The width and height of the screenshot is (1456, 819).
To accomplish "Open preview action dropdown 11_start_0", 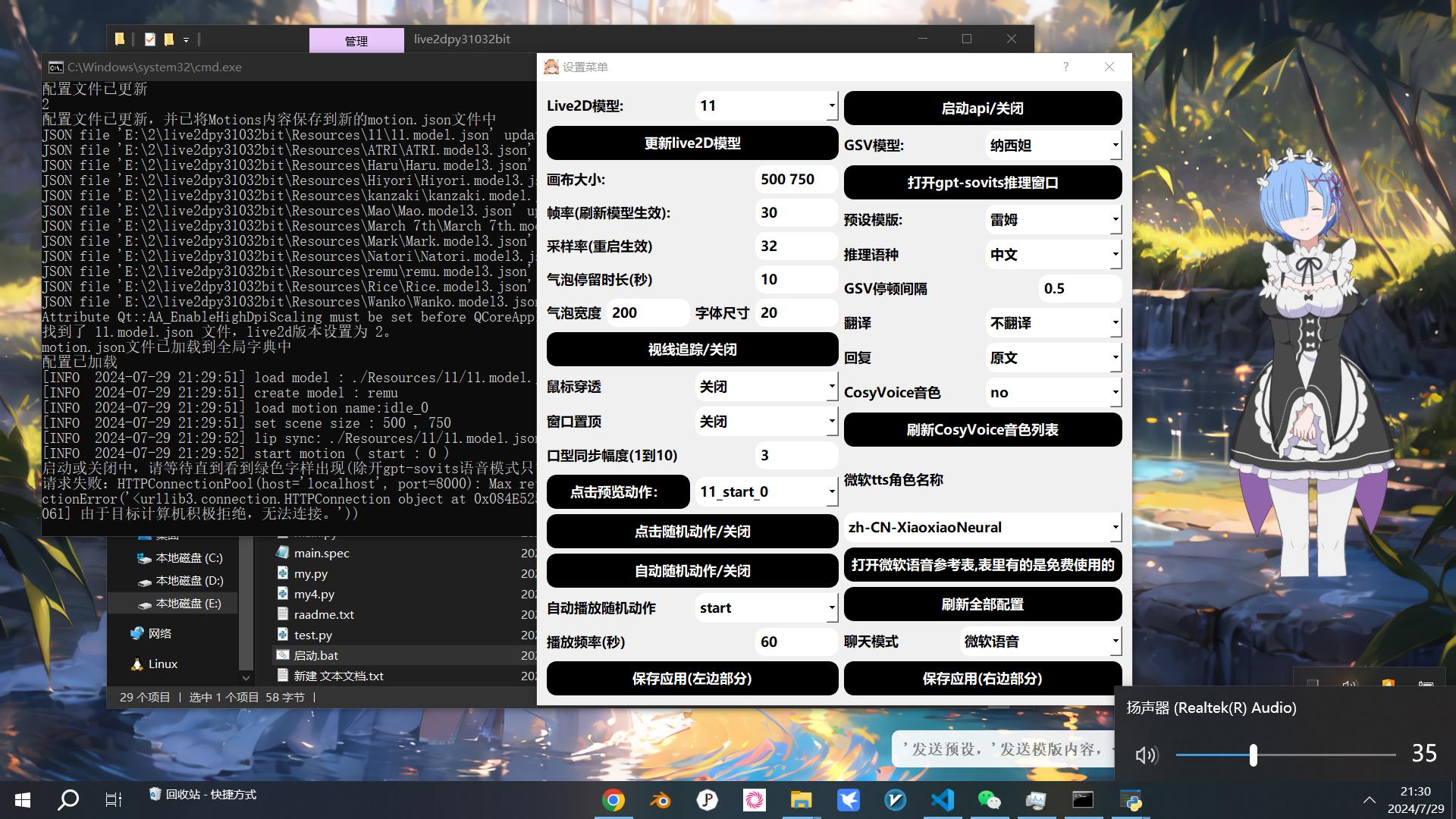I will [767, 492].
